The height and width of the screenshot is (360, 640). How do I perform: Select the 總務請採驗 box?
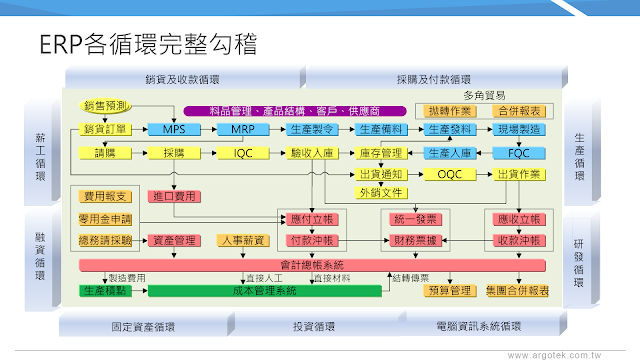pos(105,240)
